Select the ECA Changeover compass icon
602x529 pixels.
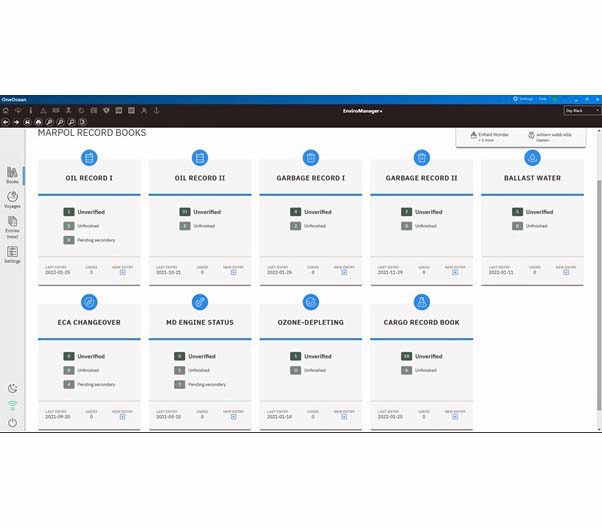tap(89, 302)
